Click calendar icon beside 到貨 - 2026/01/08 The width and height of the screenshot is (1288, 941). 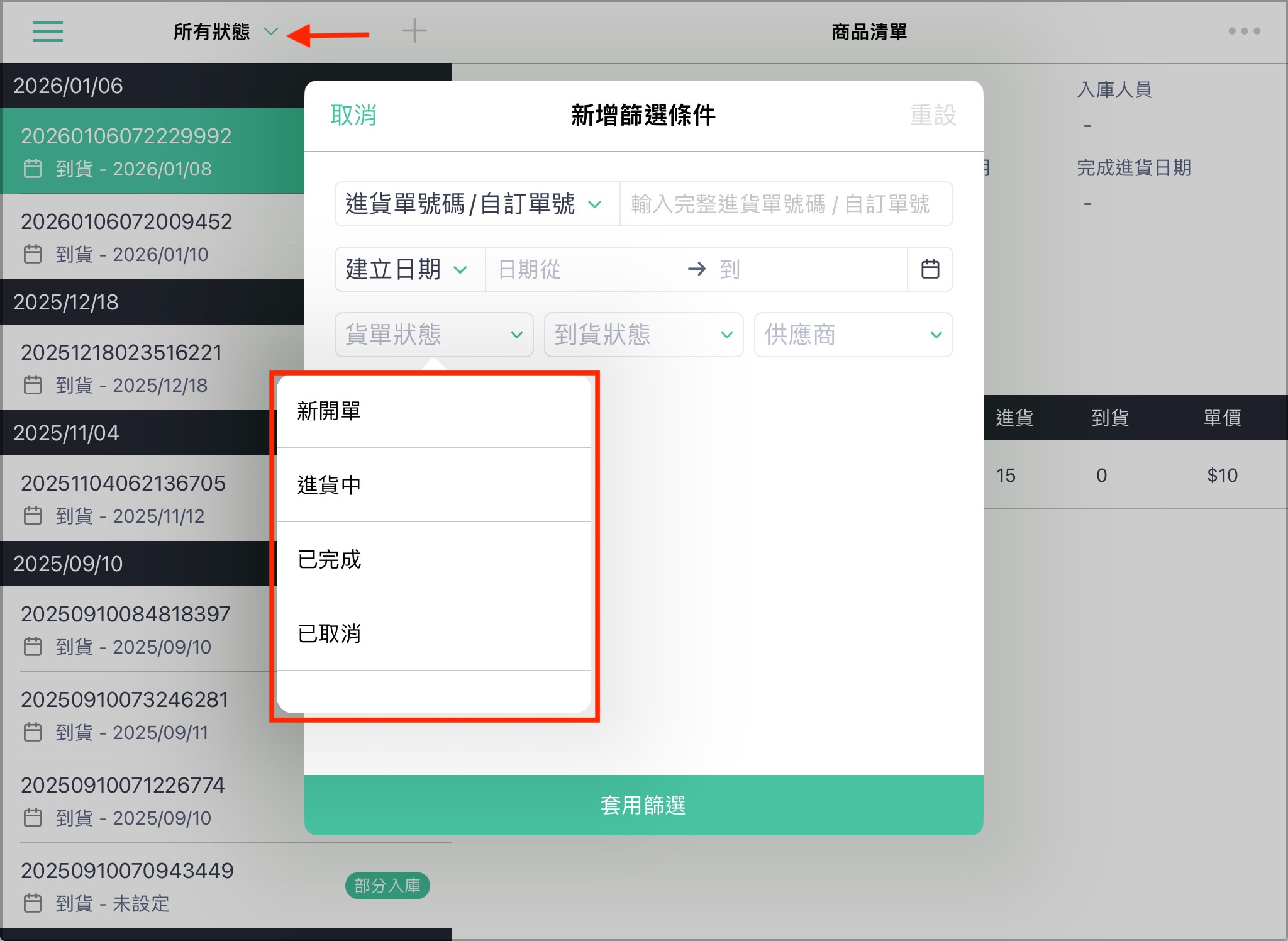point(33,169)
